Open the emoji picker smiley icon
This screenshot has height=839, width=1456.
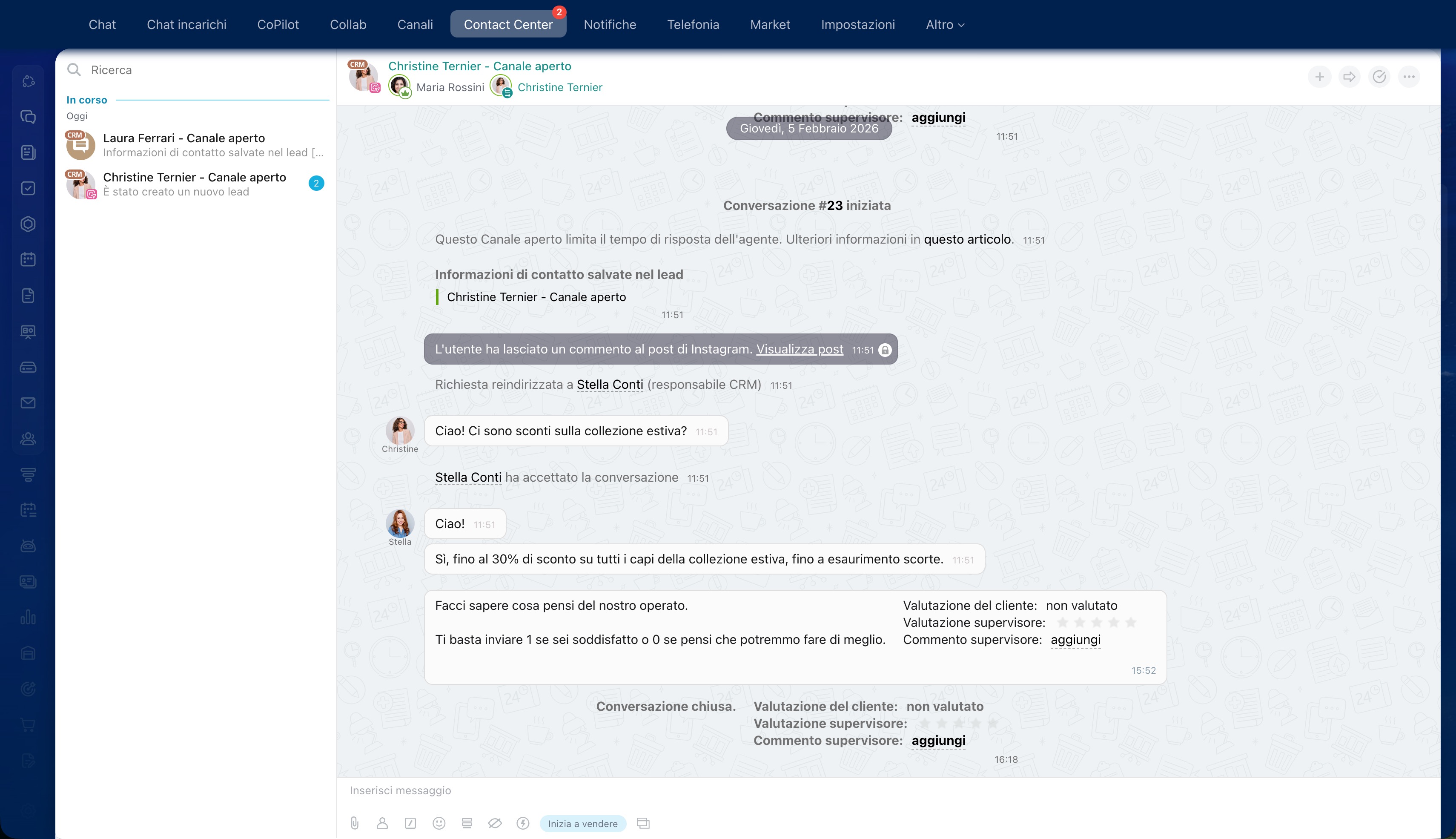point(439,823)
